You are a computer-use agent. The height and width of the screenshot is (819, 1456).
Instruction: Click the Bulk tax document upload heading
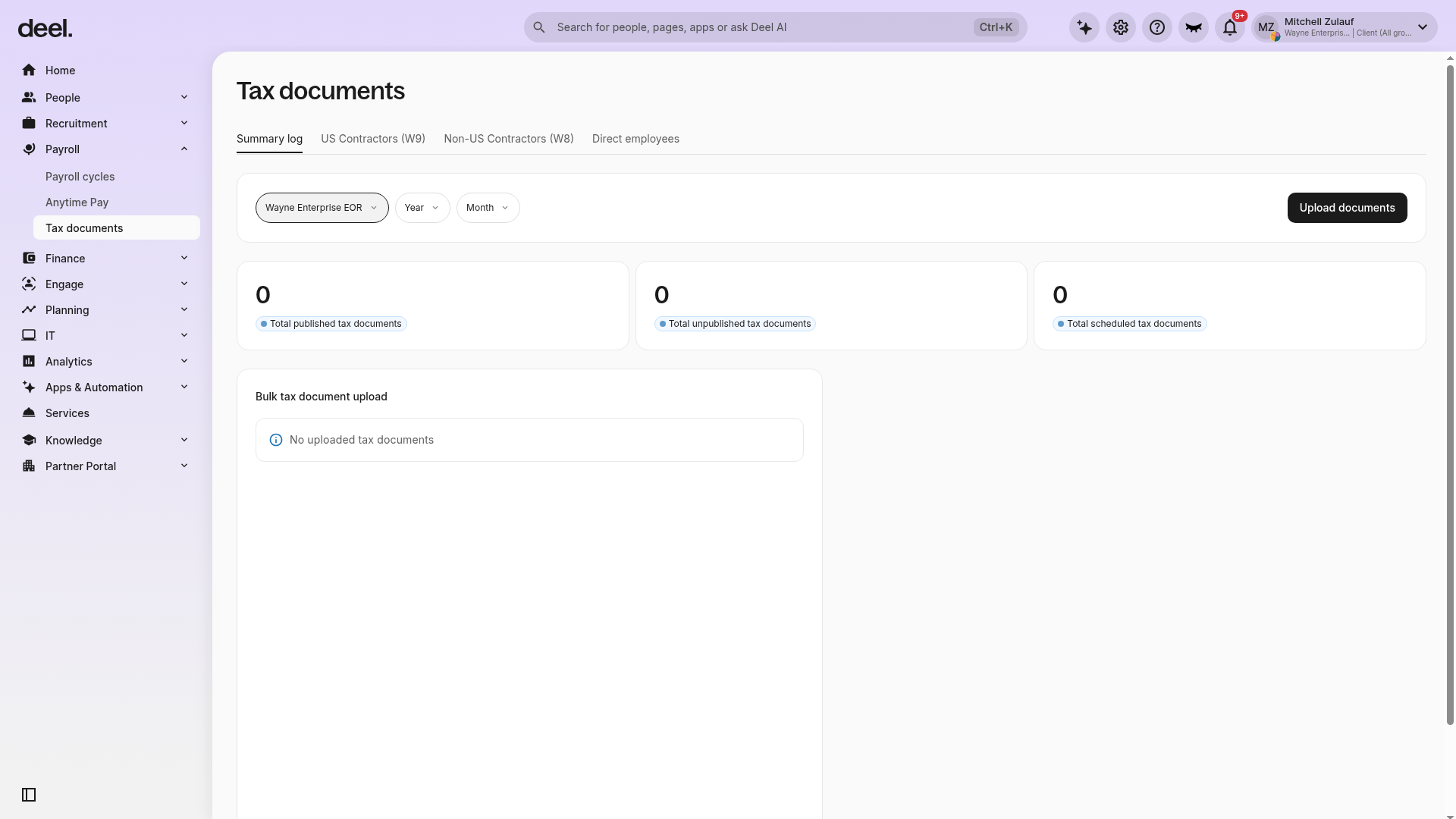point(322,397)
